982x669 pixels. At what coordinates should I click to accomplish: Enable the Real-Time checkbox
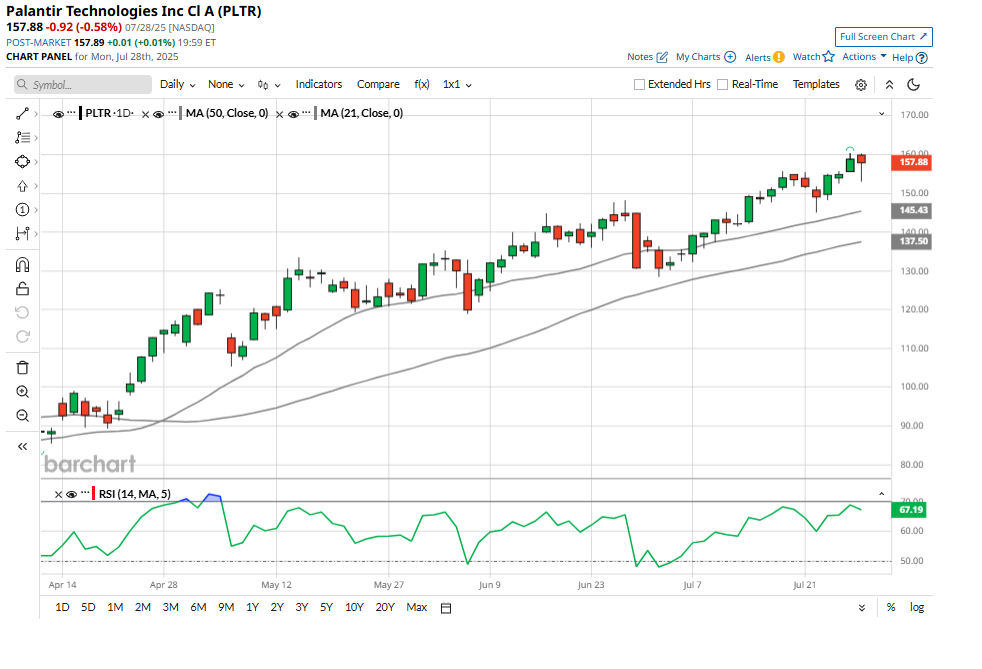[x=723, y=85]
